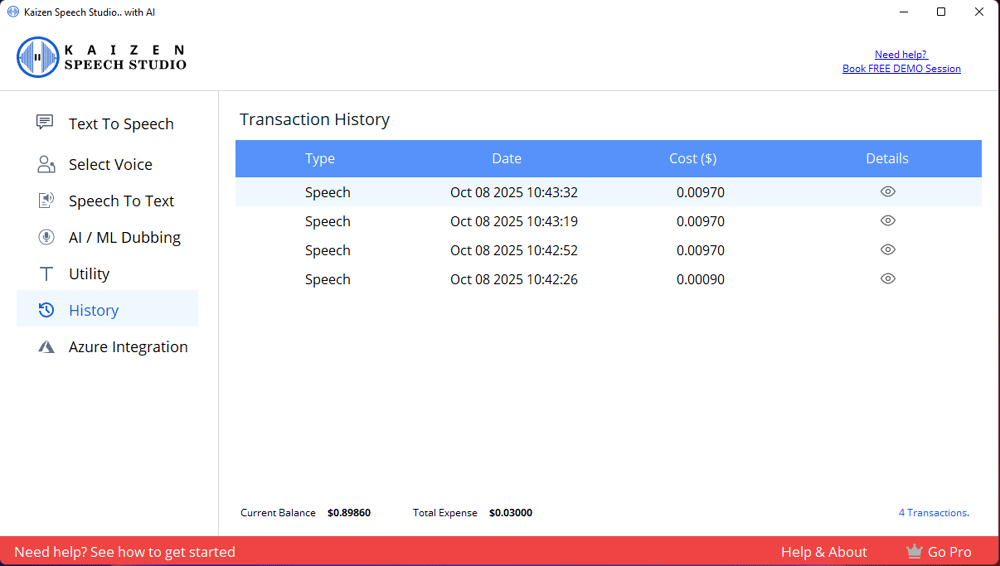
Task: Open the Speech To Text menu item
Action: (x=121, y=201)
